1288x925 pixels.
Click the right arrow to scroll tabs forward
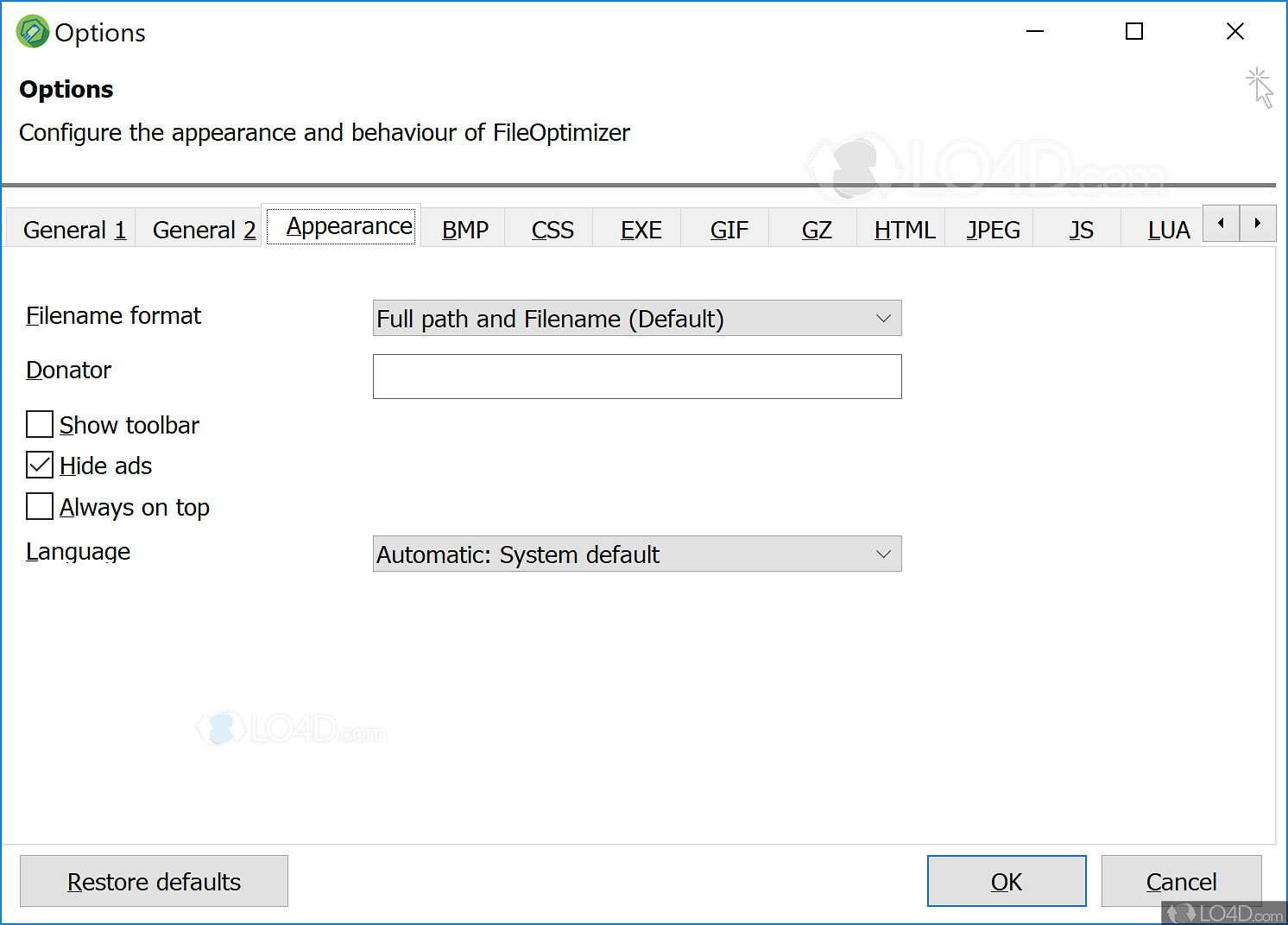coord(1259,223)
